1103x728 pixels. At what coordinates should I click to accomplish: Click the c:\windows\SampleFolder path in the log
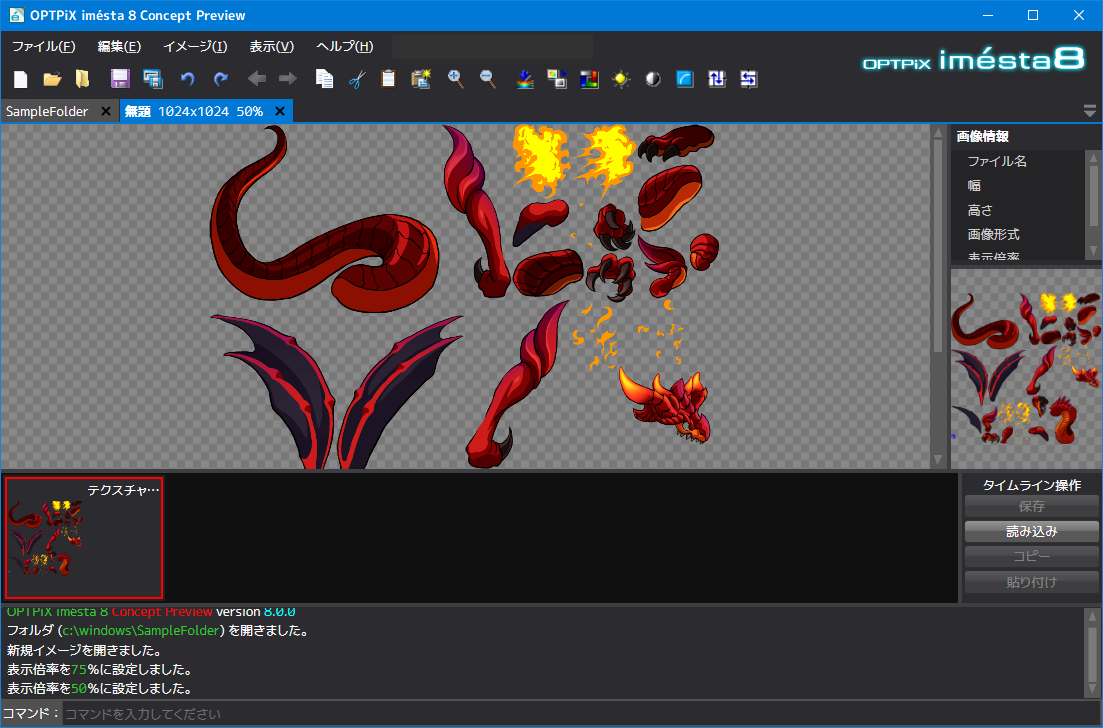[x=141, y=630]
